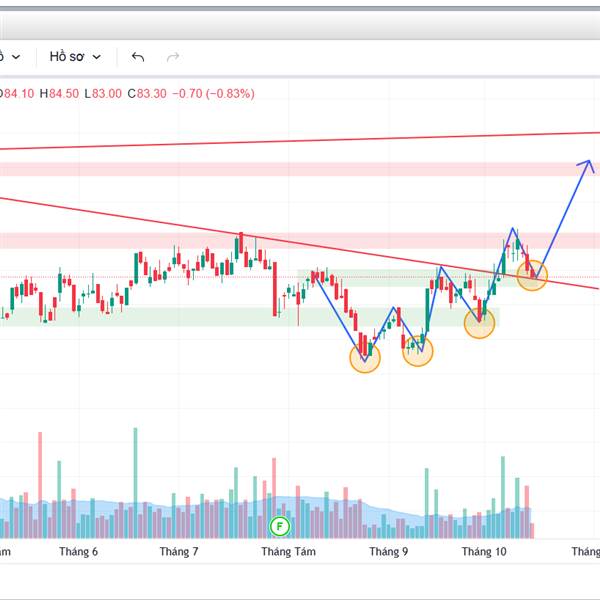This screenshot has width=600, height=600.
Task: Click the Tháng 7 axis label
Action: click(x=179, y=551)
